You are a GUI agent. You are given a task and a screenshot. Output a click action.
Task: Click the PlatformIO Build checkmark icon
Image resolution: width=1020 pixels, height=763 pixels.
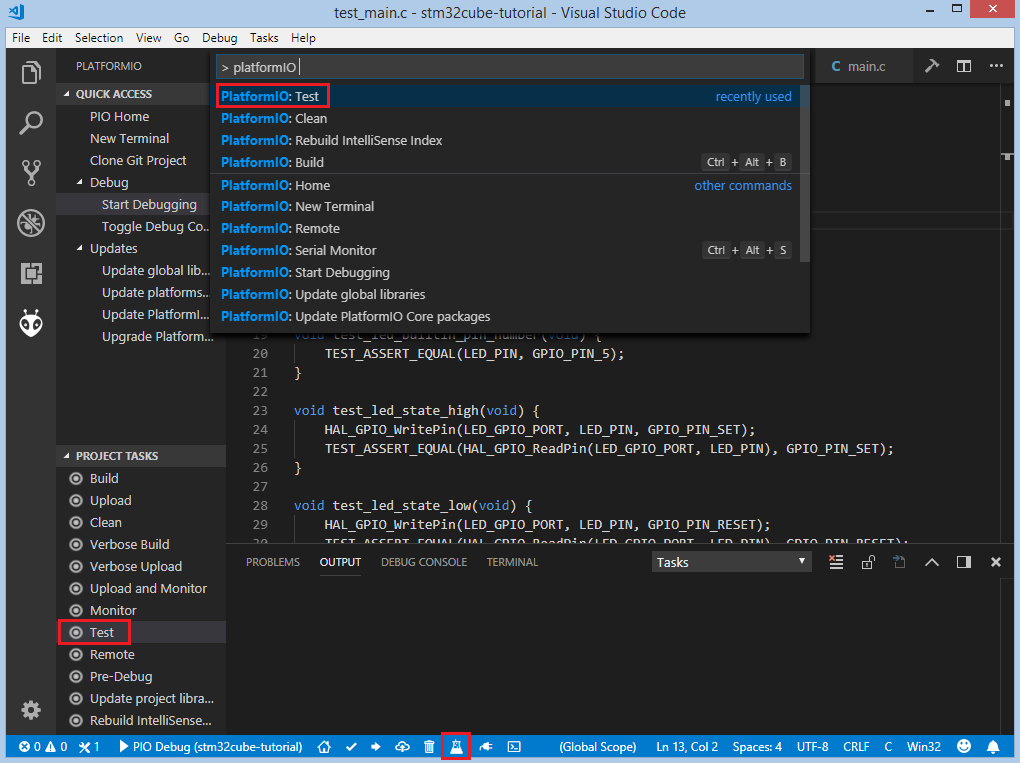(351, 747)
